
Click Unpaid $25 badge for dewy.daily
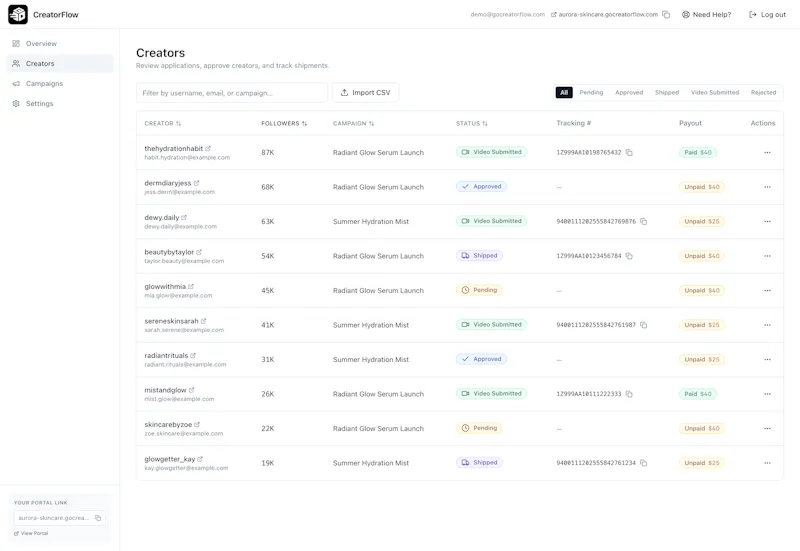[702, 221]
